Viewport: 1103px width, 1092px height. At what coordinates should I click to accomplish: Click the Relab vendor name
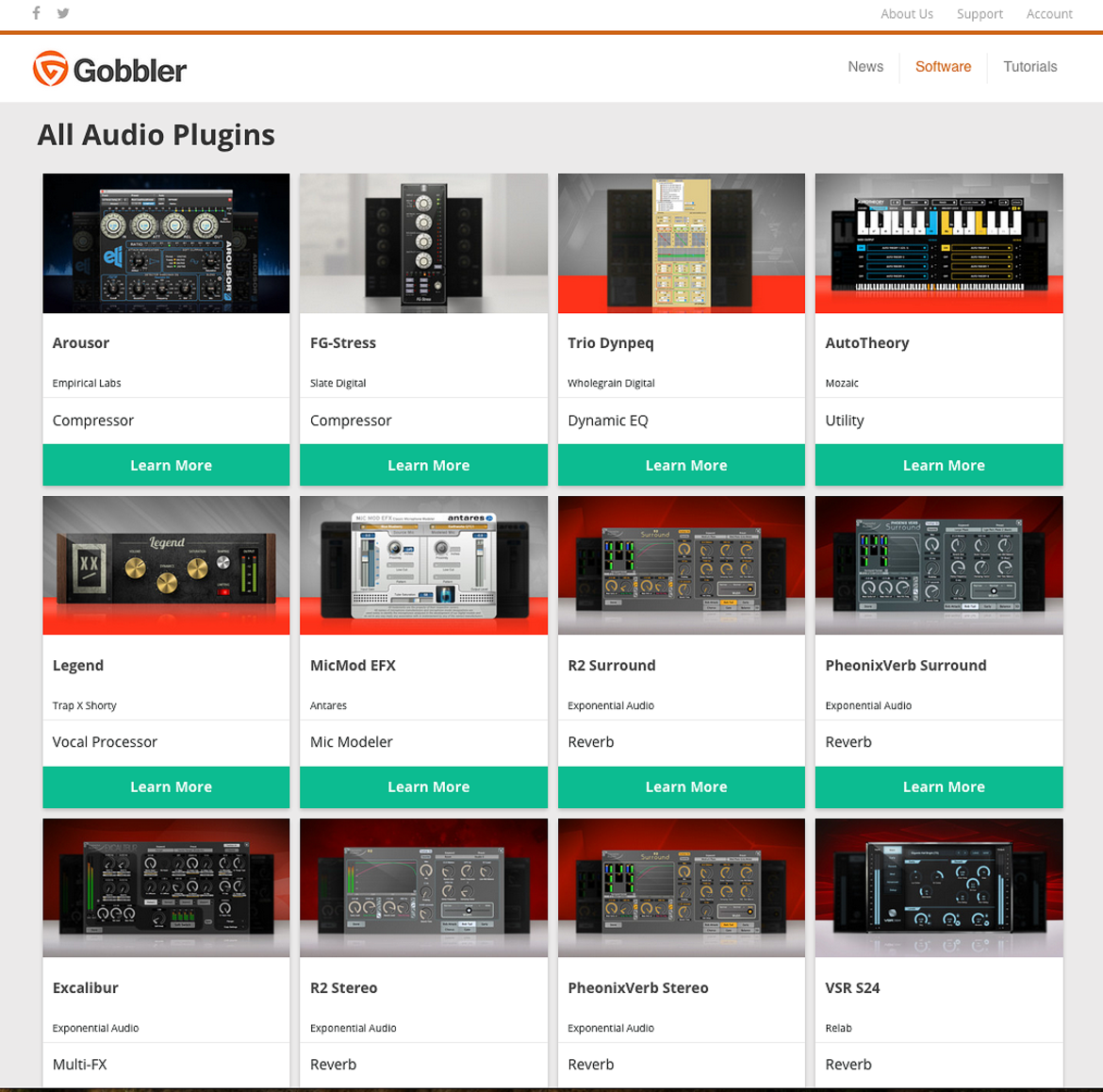tap(838, 1027)
